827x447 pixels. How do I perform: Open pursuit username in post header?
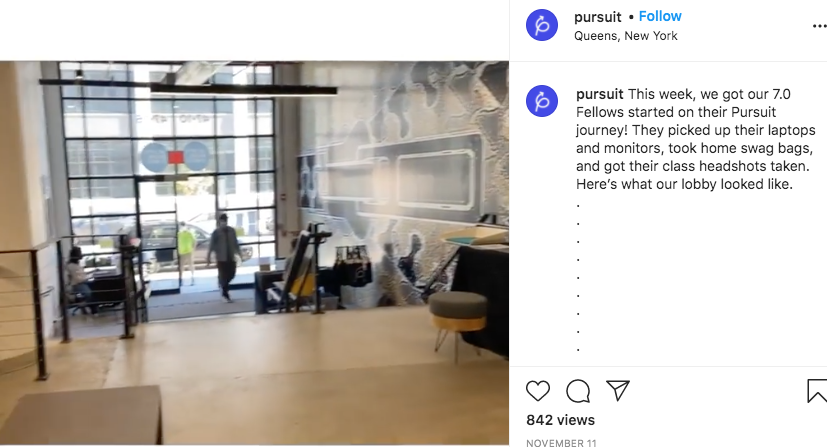(598, 17)
